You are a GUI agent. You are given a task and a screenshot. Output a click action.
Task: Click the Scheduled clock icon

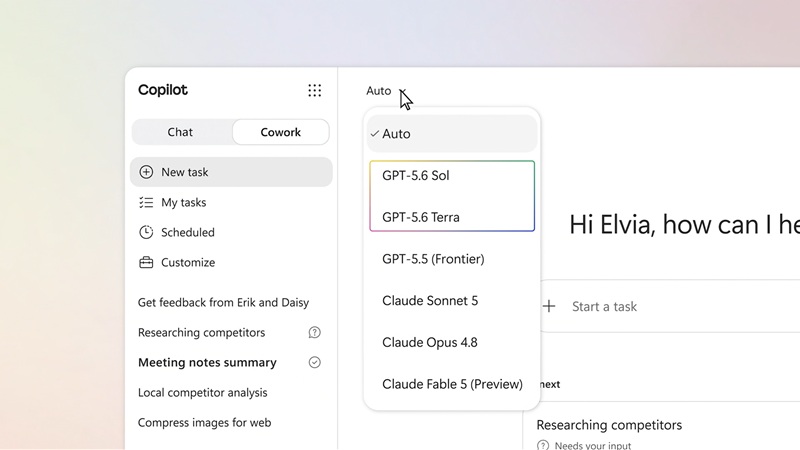tap(146, 232)
